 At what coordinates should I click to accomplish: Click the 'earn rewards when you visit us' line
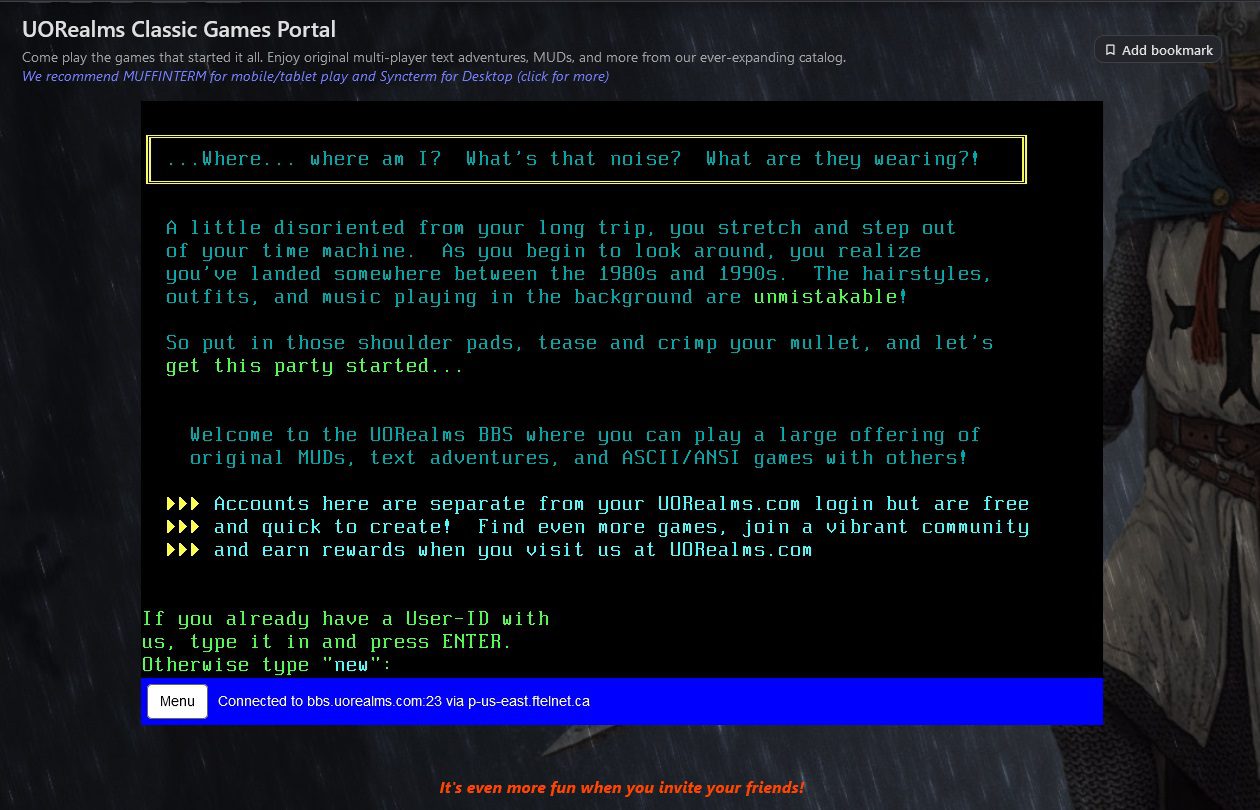pos(513,550)
